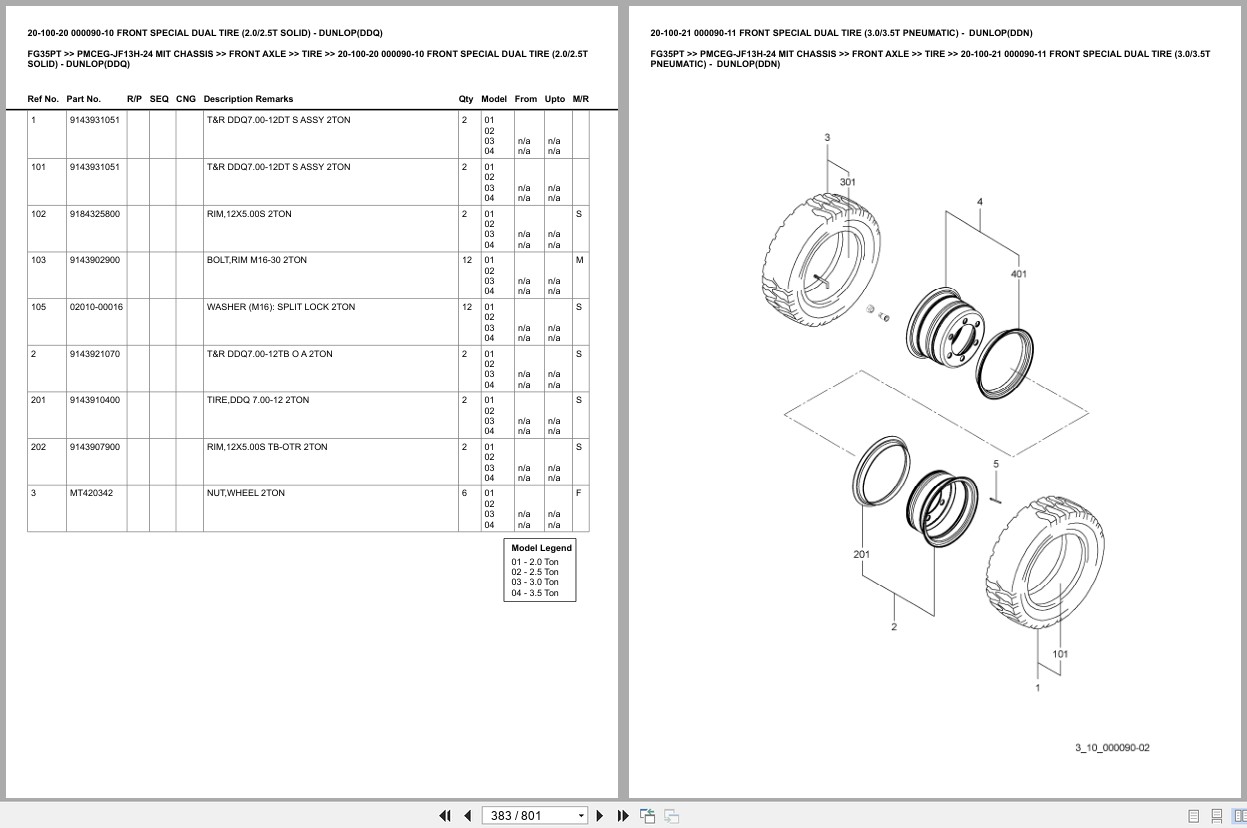The height and width of the screenshot is (828, 1247).
Task: Select description RIM,12X5.00S 2TON
Action: click(249, 214)
